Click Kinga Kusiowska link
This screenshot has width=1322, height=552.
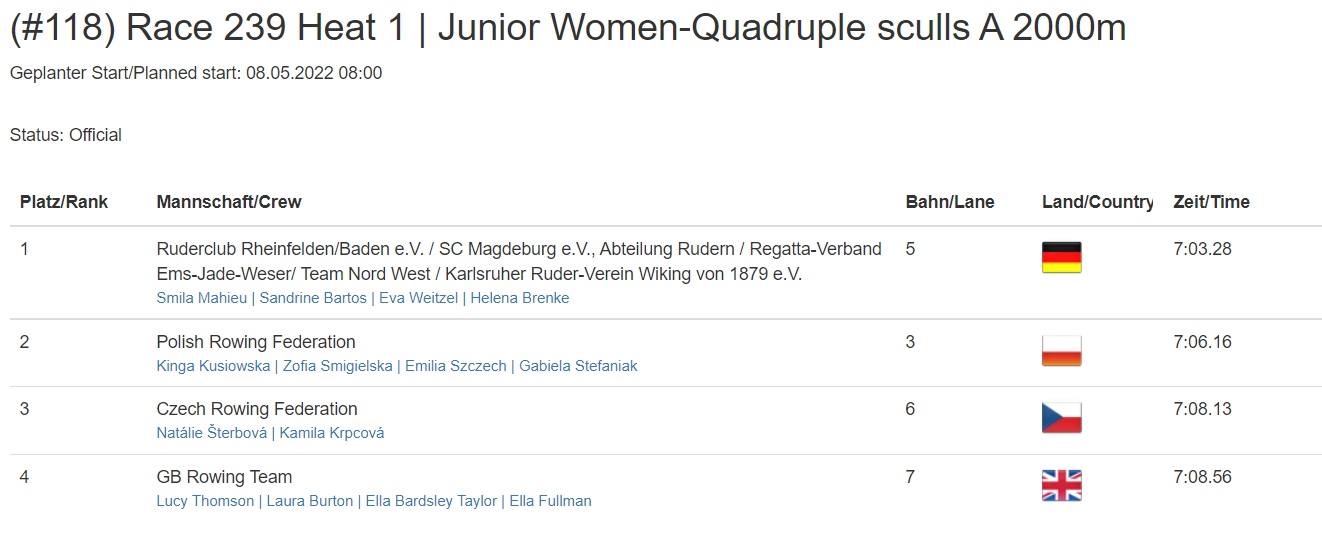point(213,366)
